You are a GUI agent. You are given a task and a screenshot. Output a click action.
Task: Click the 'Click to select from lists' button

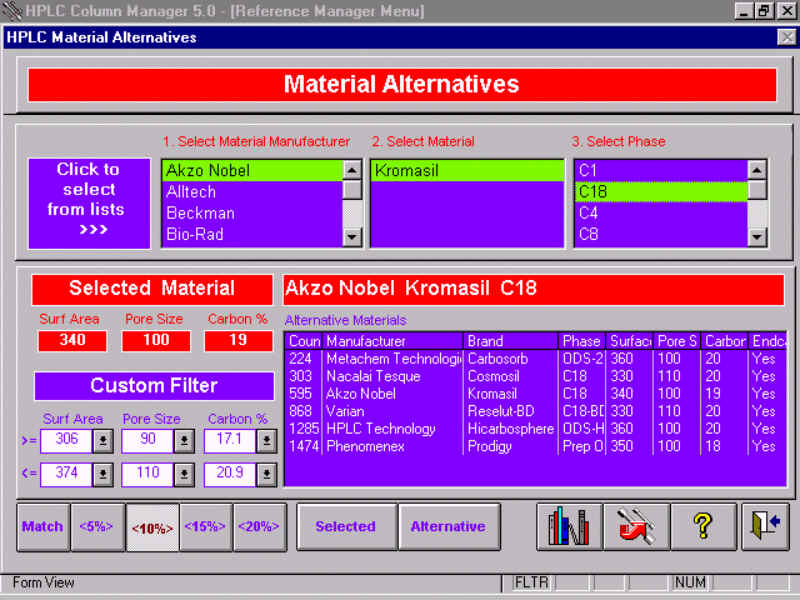pos(89,204)
